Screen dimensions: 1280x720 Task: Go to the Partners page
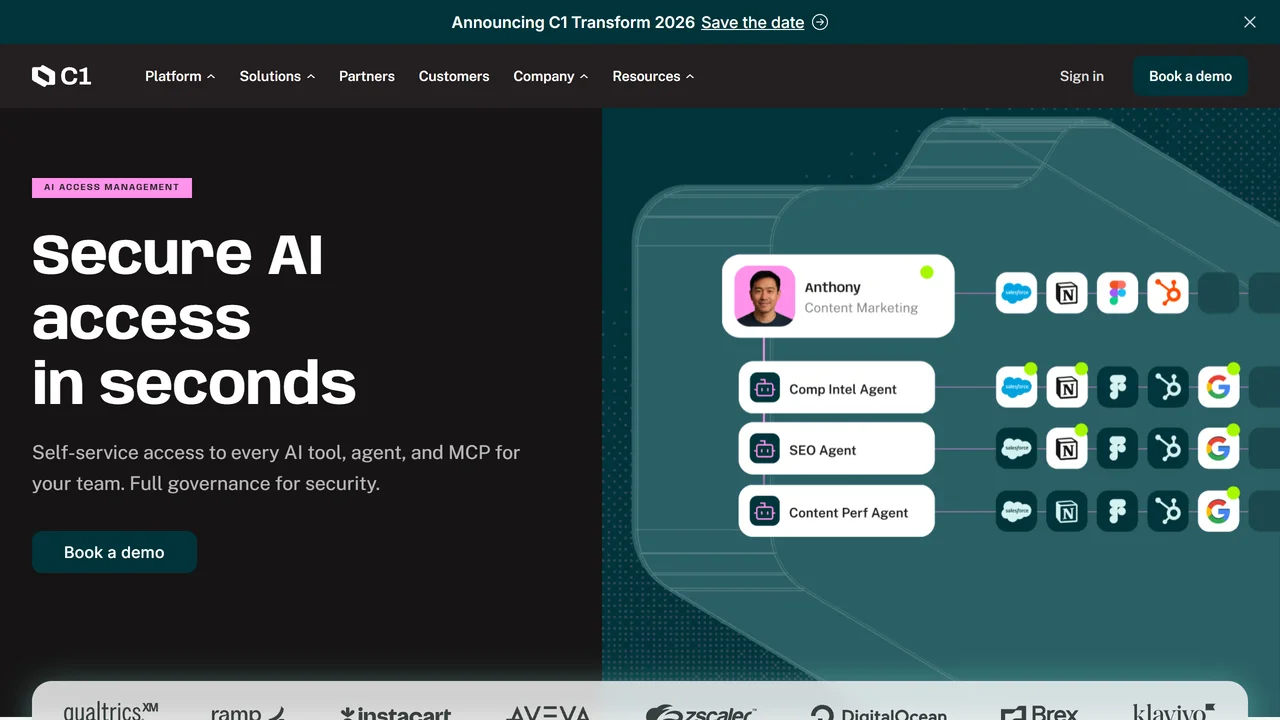click(367, 76)
